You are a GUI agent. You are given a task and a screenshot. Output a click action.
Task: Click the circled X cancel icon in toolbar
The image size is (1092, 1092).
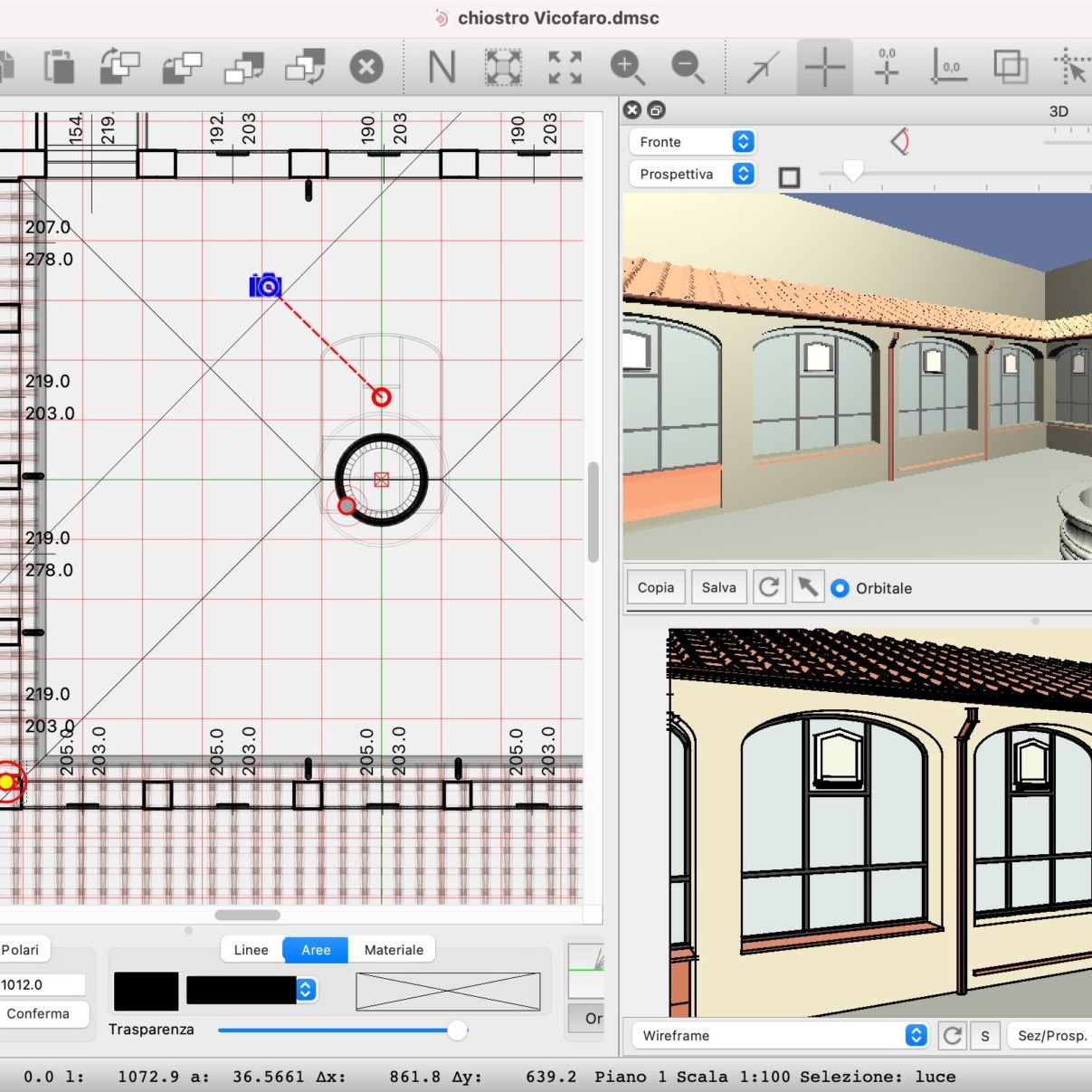[x=366, y=67]
